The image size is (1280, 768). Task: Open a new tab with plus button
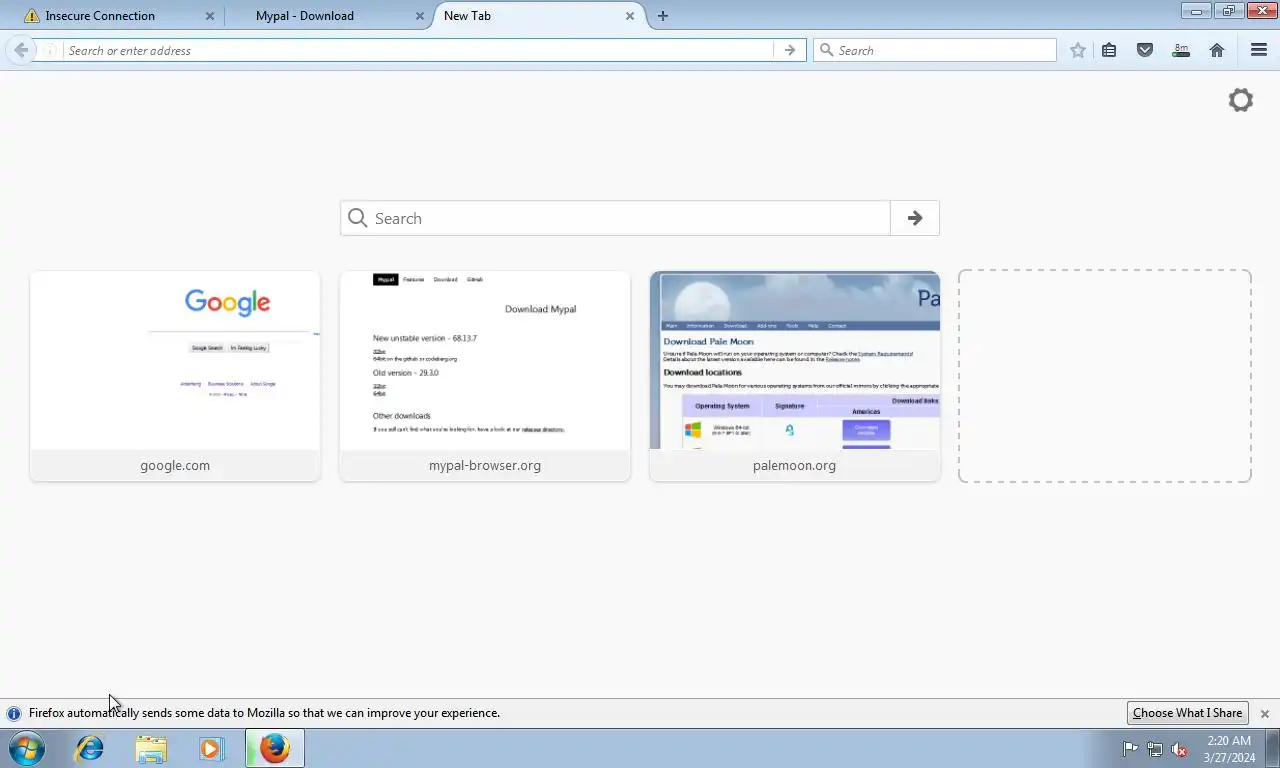663,16
